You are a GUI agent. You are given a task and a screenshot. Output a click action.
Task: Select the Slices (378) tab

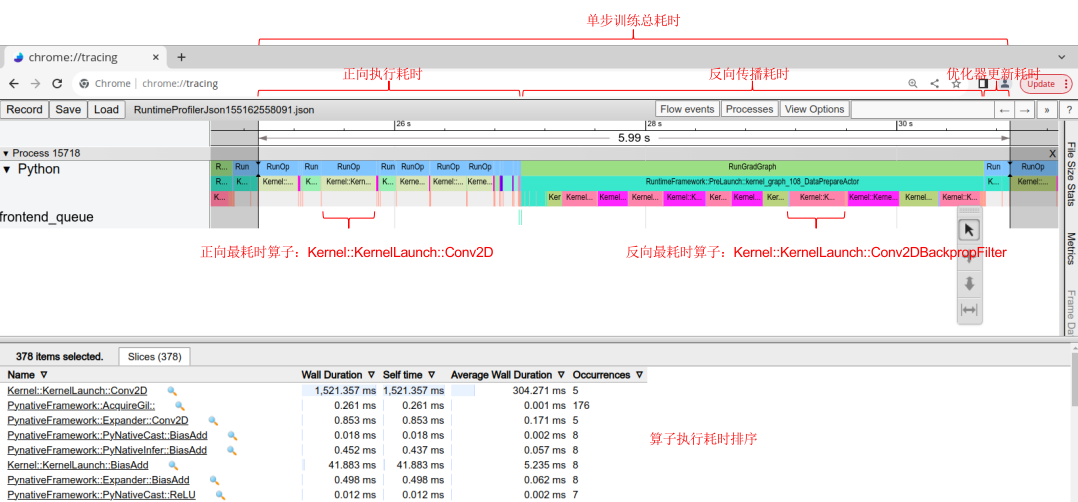(x=155, y=356)
